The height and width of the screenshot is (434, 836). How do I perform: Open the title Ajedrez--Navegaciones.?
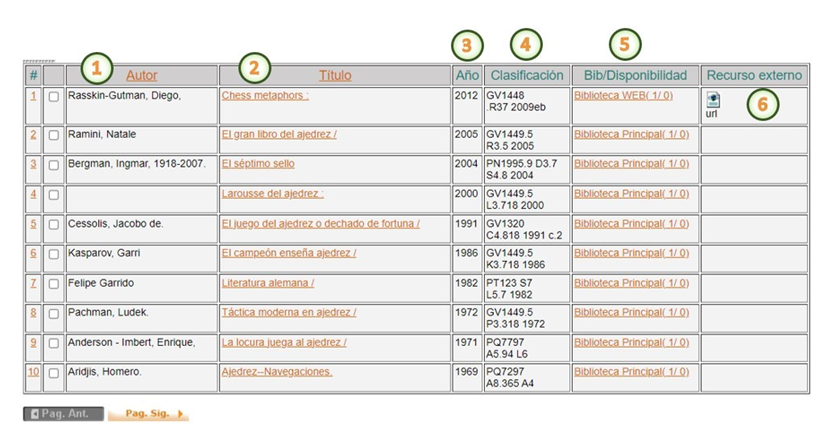pyautogui.click(x=277, y=372)
